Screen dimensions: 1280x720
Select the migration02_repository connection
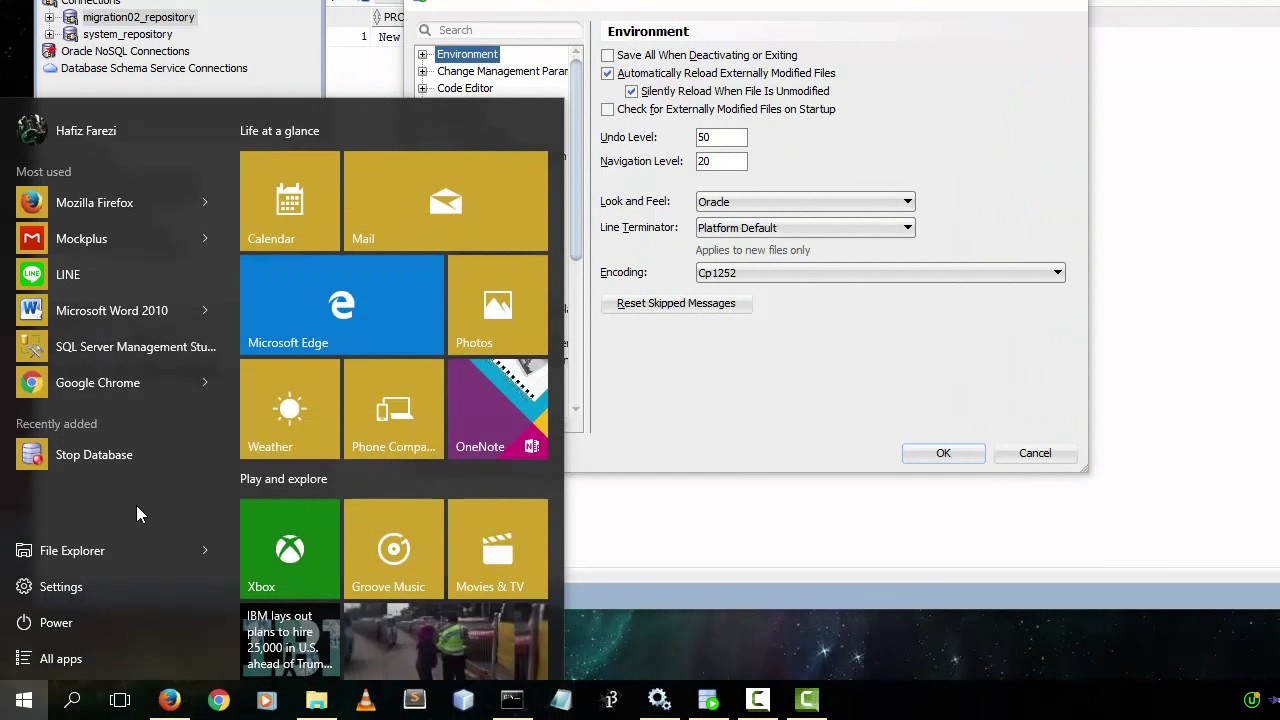point(138,17)
